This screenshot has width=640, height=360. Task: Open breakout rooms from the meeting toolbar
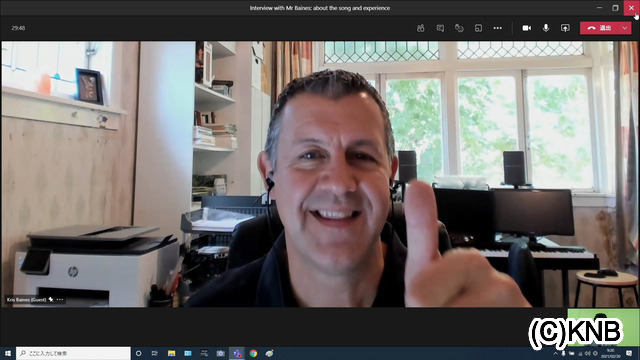point(478,28)
